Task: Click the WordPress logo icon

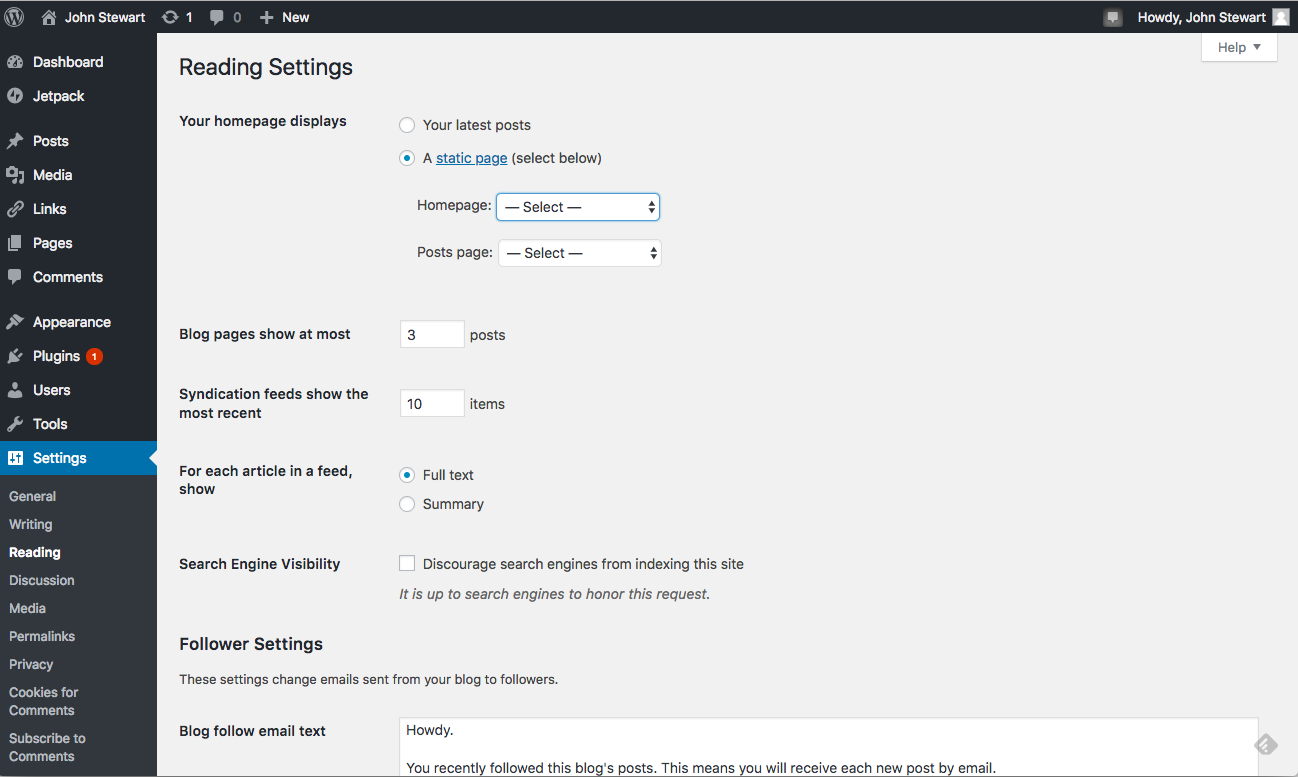Action: coord(14,17)
